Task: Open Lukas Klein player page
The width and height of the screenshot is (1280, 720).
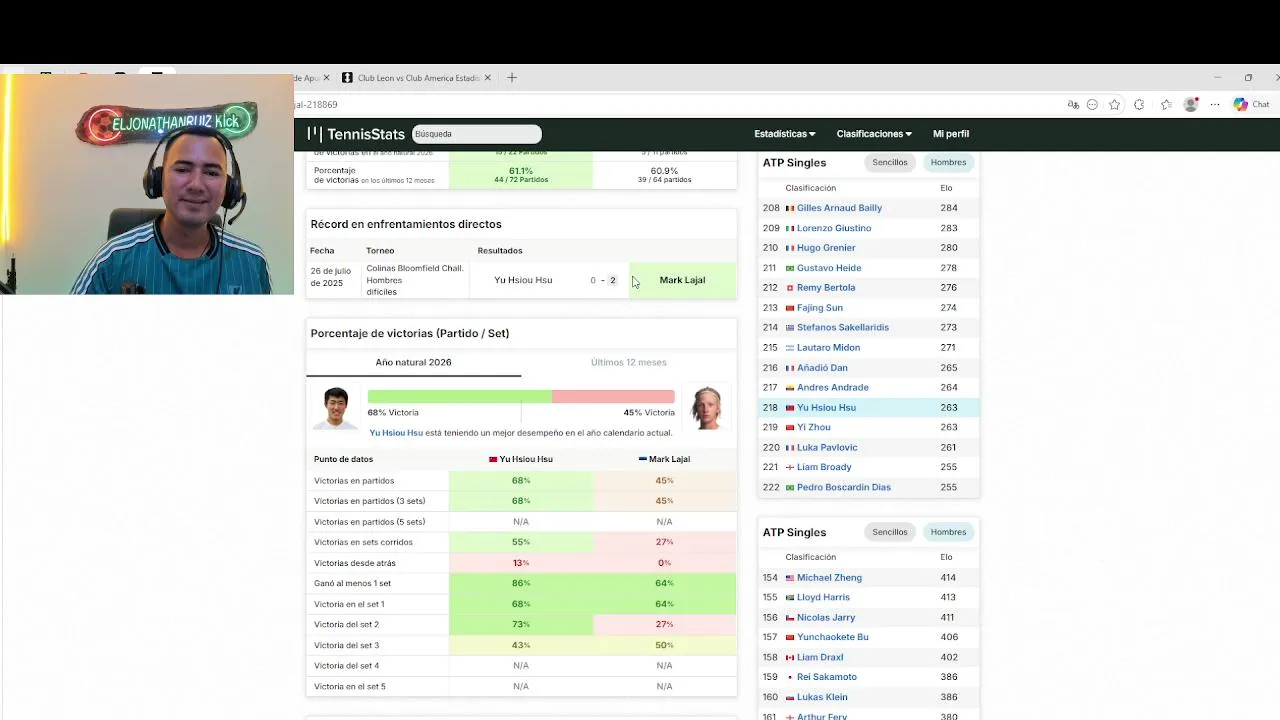Action: [822, 697]
